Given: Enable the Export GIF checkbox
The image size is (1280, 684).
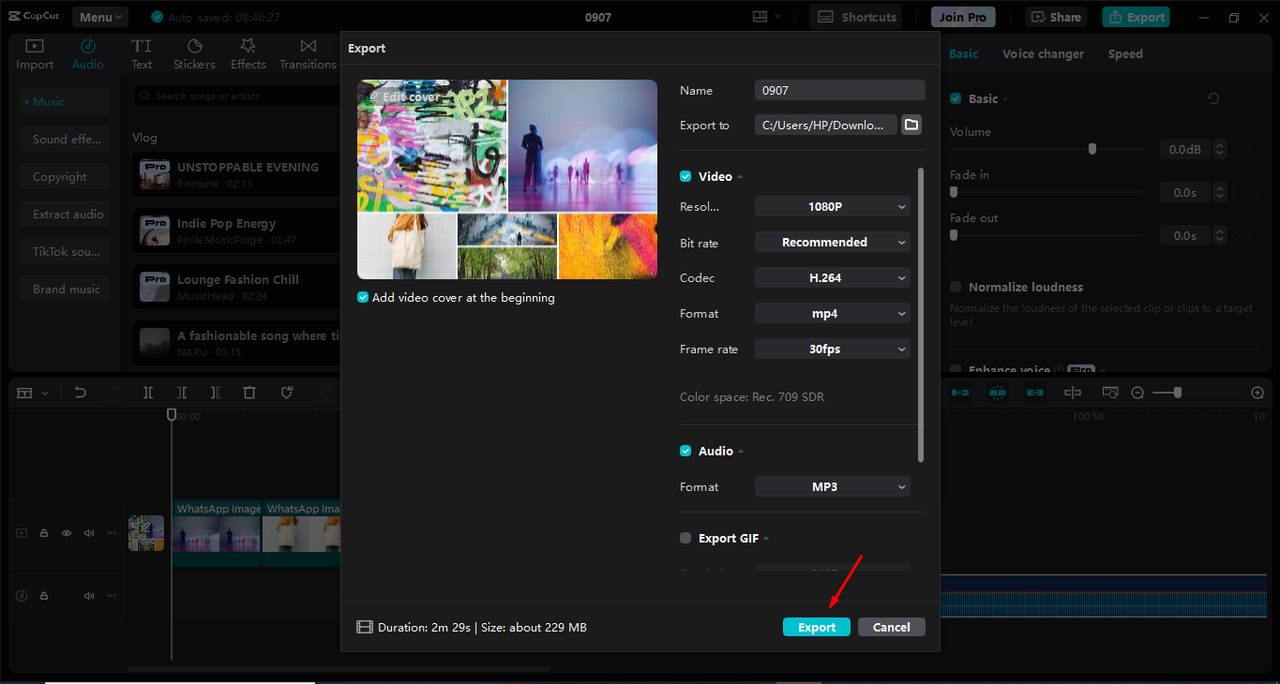Looking at the screenshot, I should [x=686, y=538].
